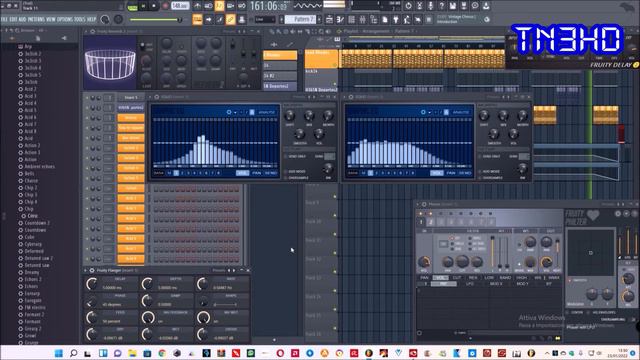Click the 3D drum visualizer in the top plugin

point(110,64)
